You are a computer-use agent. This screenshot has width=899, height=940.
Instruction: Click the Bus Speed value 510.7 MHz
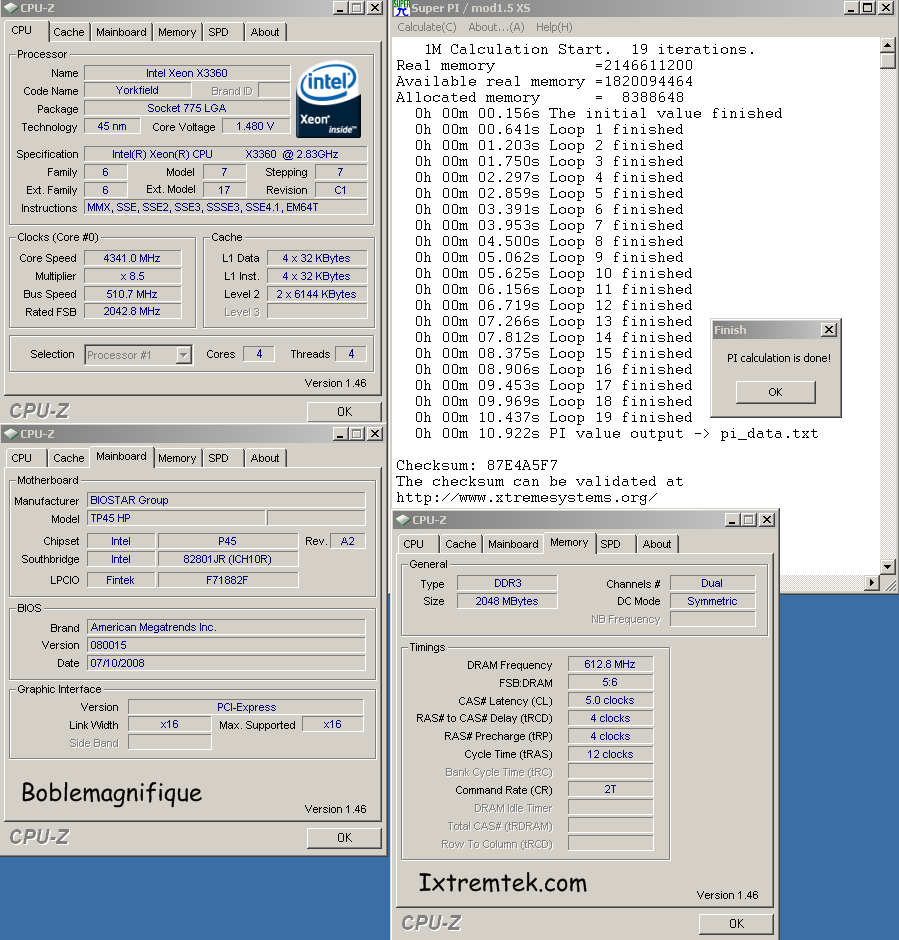click(x=132, y=294)
